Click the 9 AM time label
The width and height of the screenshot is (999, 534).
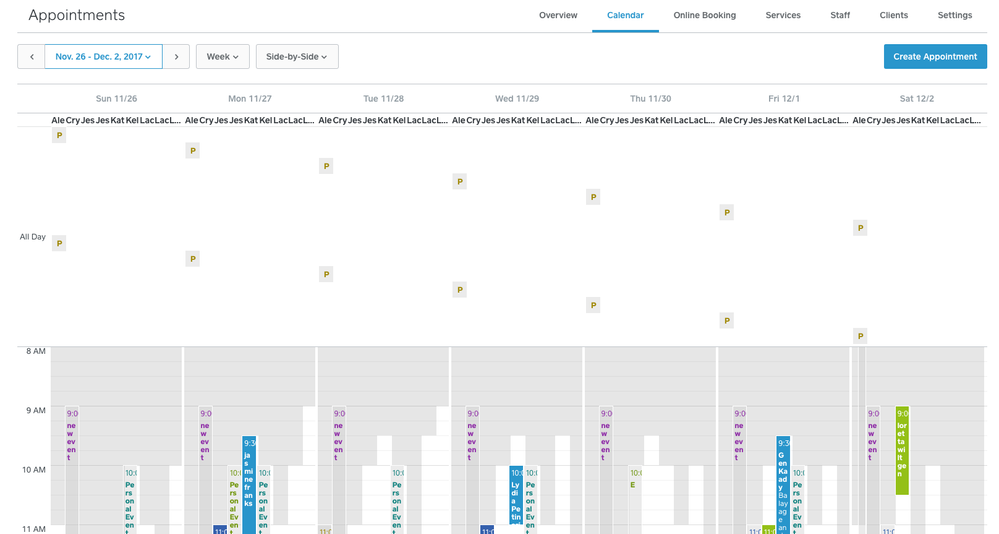point(36,410)
